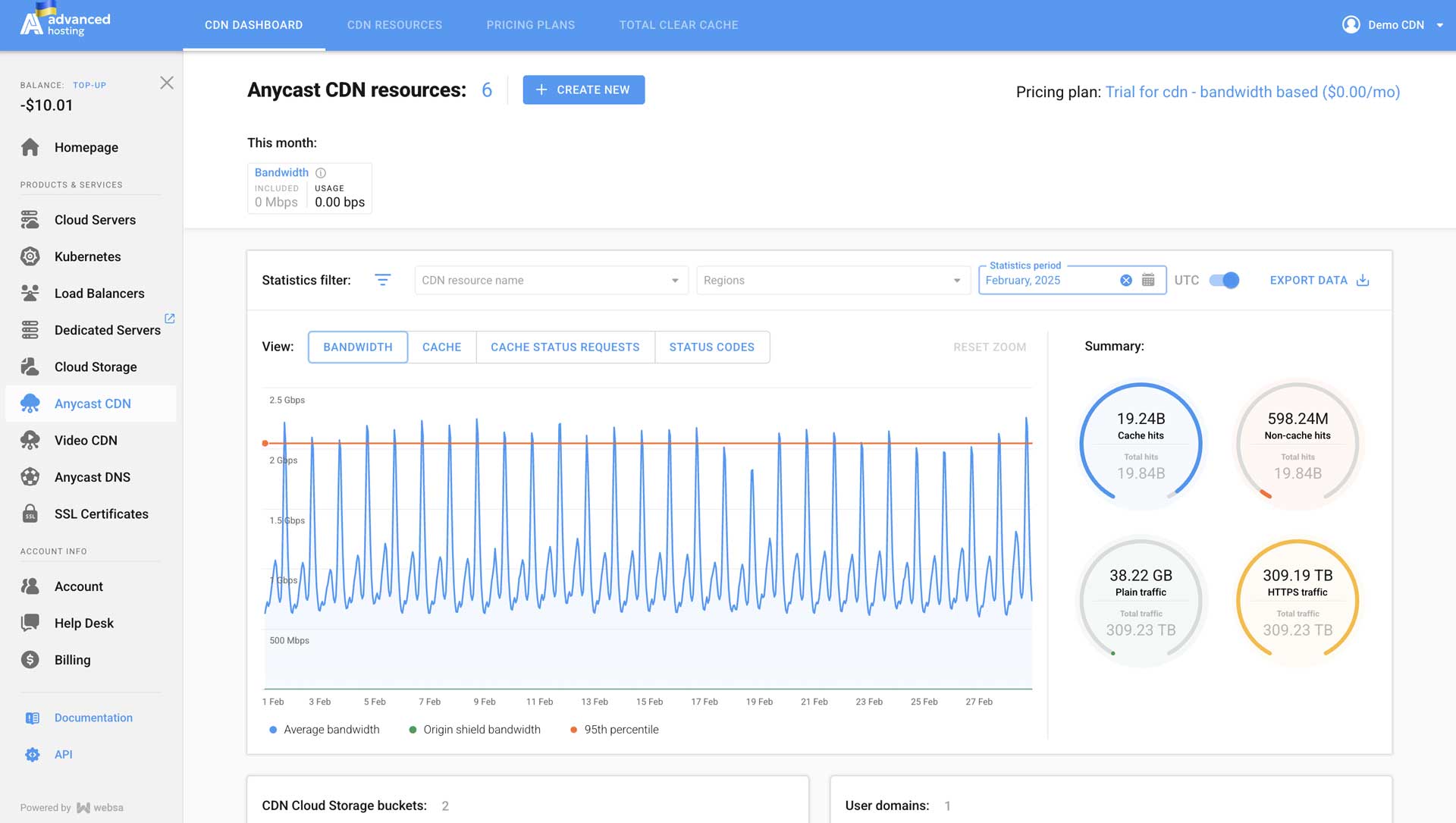Select the Status Codes view

[x=712, y=347]
